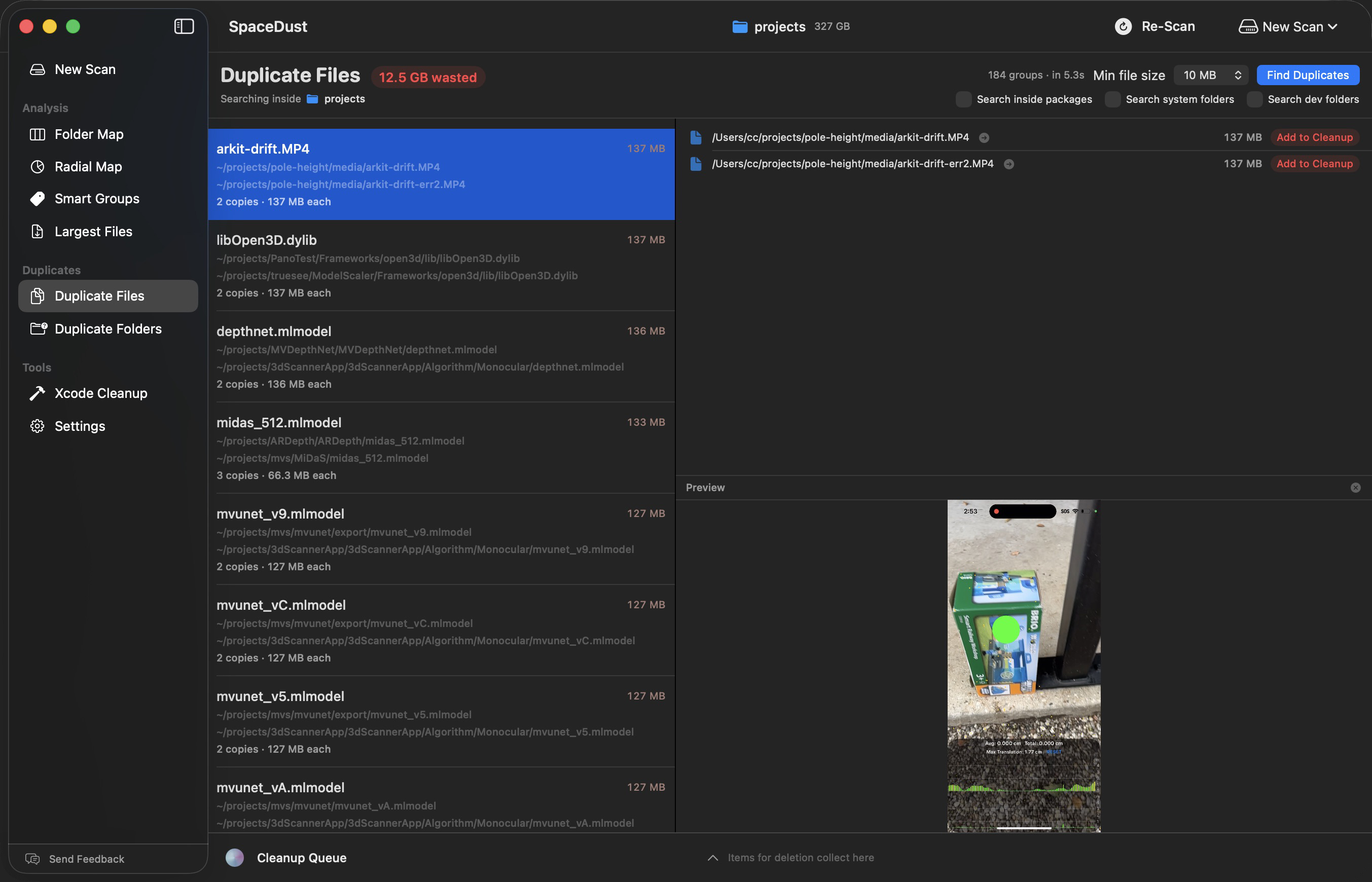Click the Duplicate Folders icon
1372x882 pixels.
[39, 329]
